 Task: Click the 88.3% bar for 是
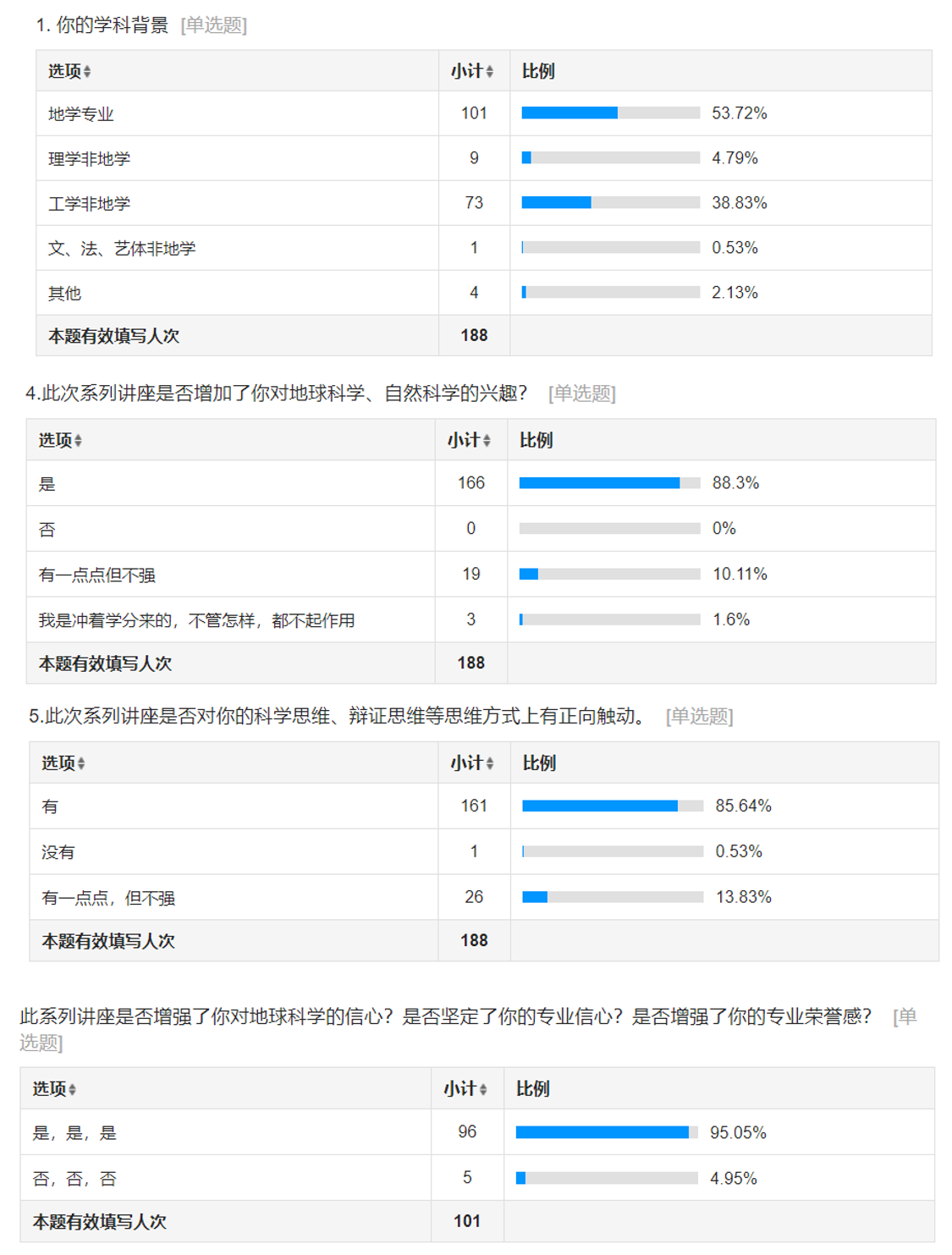(609, 483)
